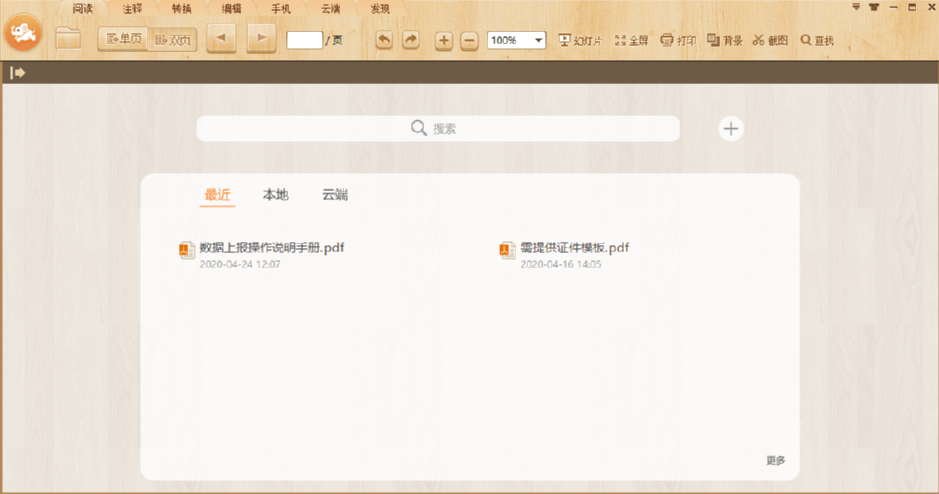The image size is (939, 494).
Task: Open the 发现 menu tab
Action: point(380,8)
